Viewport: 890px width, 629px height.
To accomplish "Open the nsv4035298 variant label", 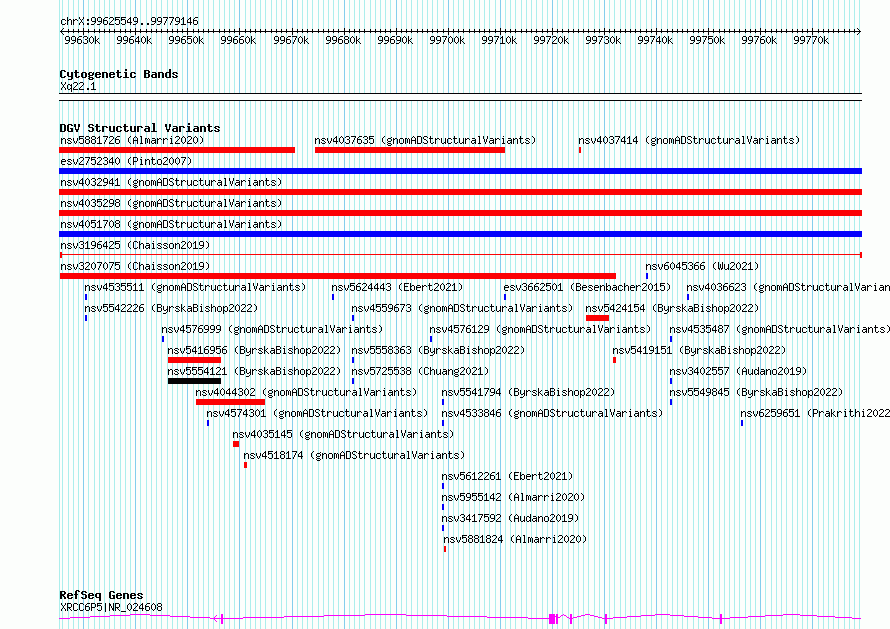I will tap(171, 203).
